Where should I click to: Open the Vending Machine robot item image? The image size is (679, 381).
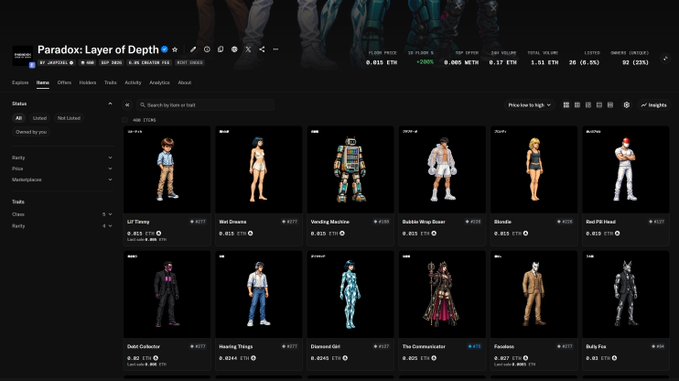click(350, 169)
